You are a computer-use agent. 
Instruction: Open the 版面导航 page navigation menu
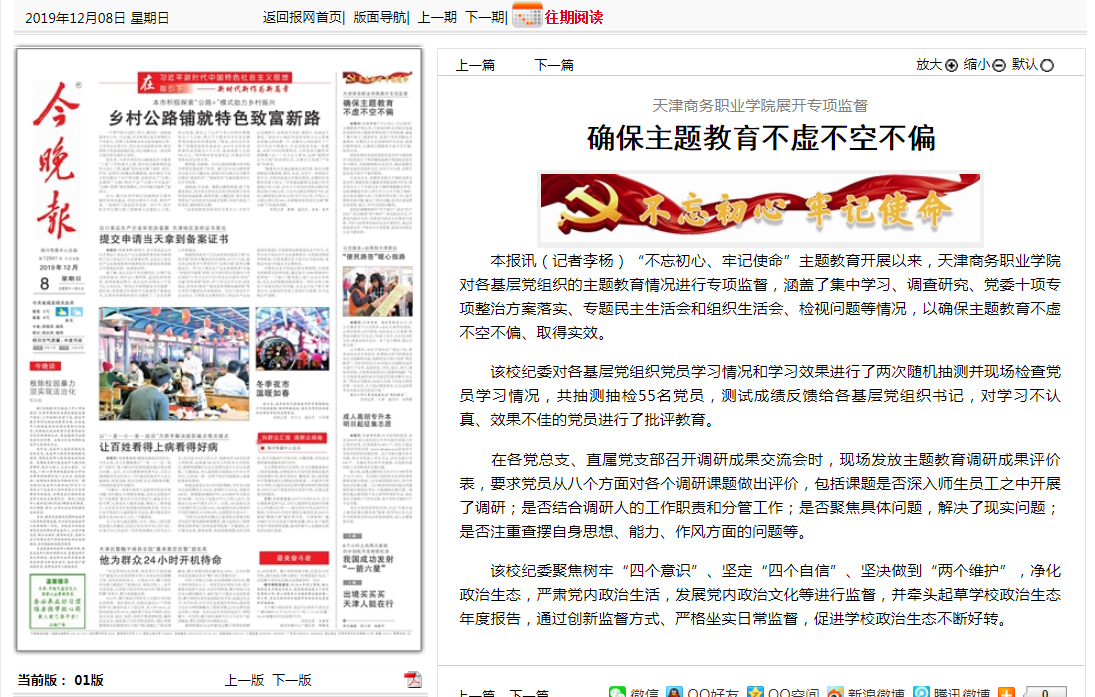[379, 17]
